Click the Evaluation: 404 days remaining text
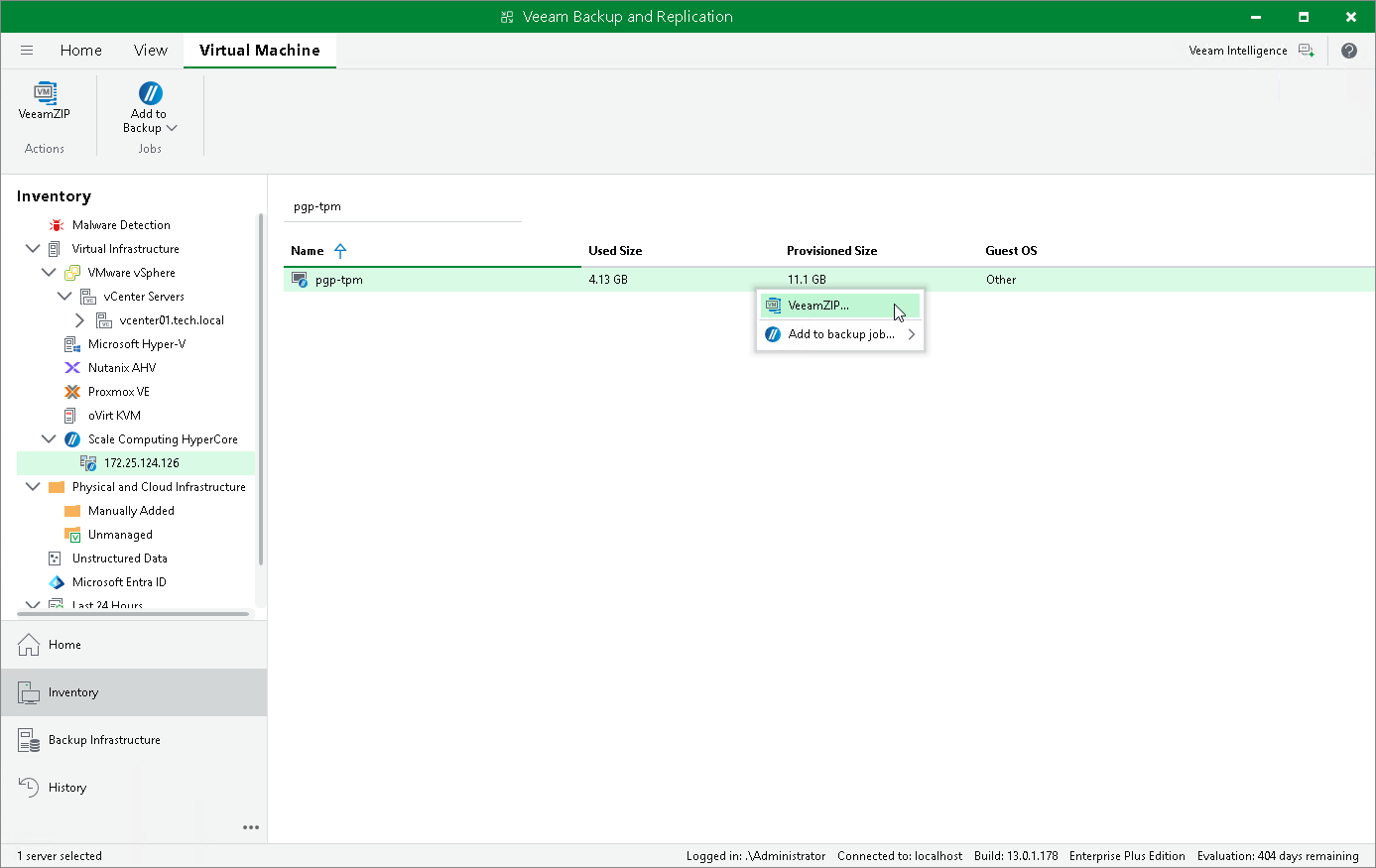 tap(1278, 856)
